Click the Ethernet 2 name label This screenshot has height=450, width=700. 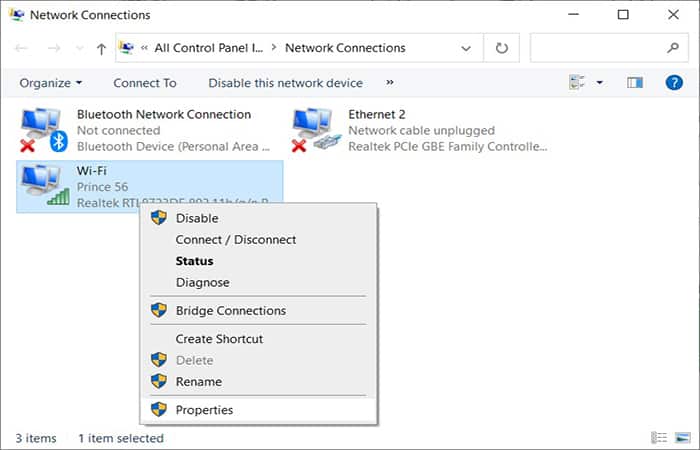377,114
